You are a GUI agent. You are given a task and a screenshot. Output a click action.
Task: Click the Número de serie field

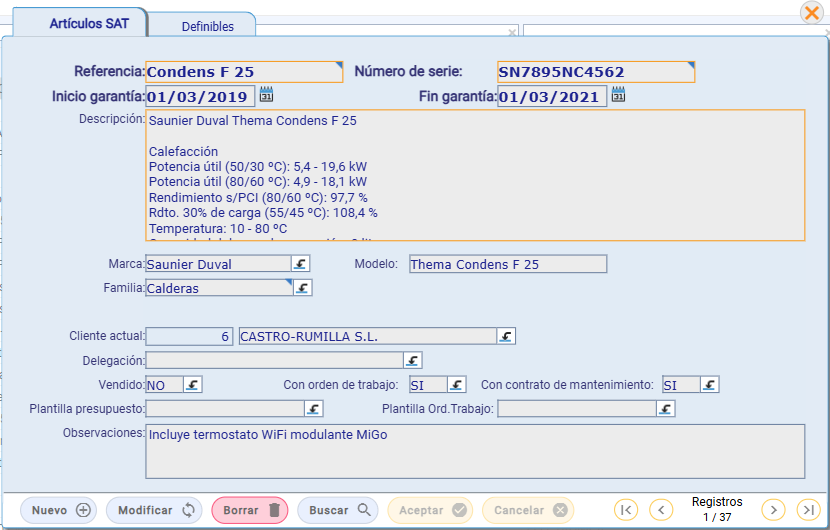click(x=596, y=72)
